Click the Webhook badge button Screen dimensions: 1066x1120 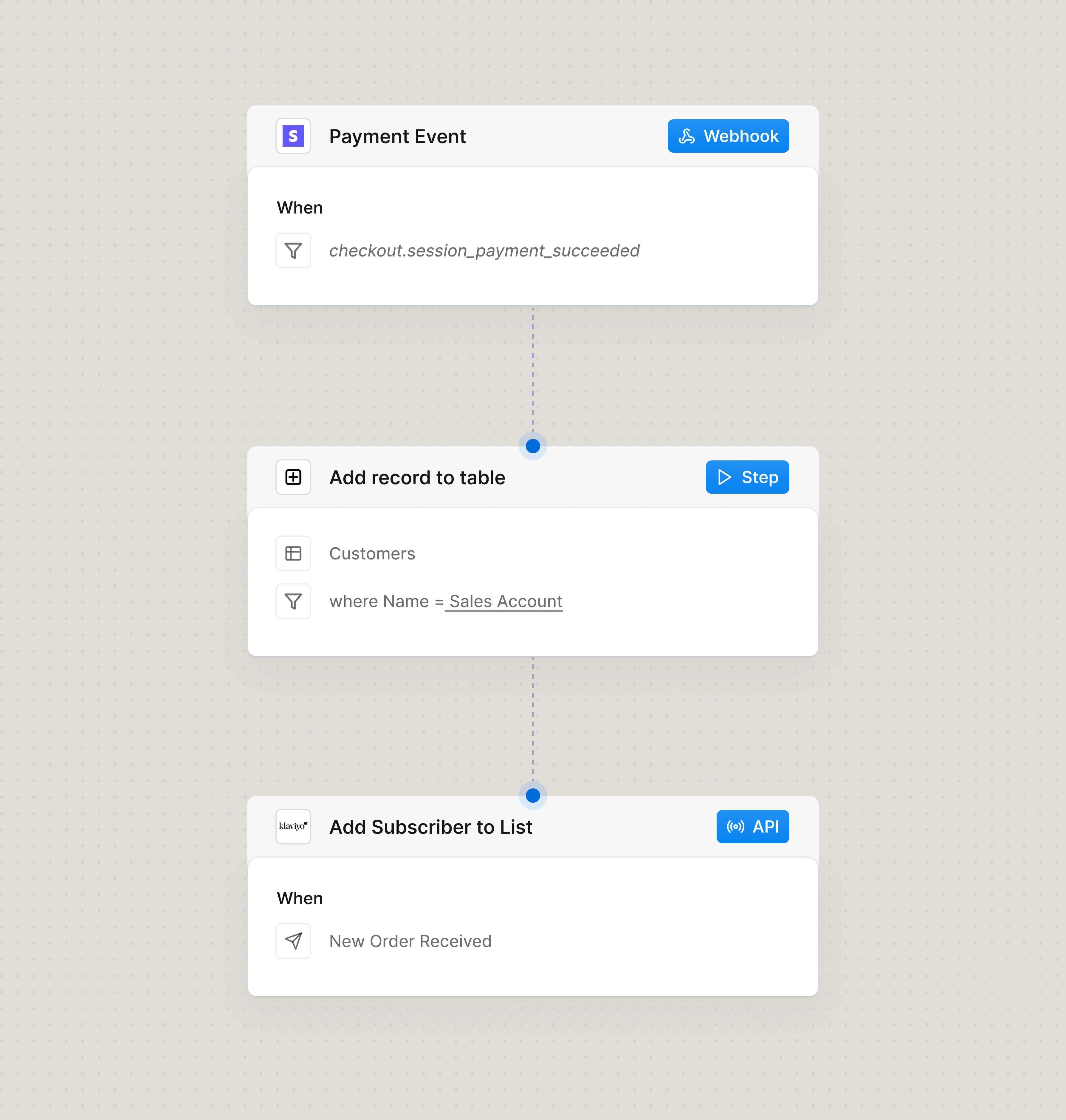pos(728,137)
